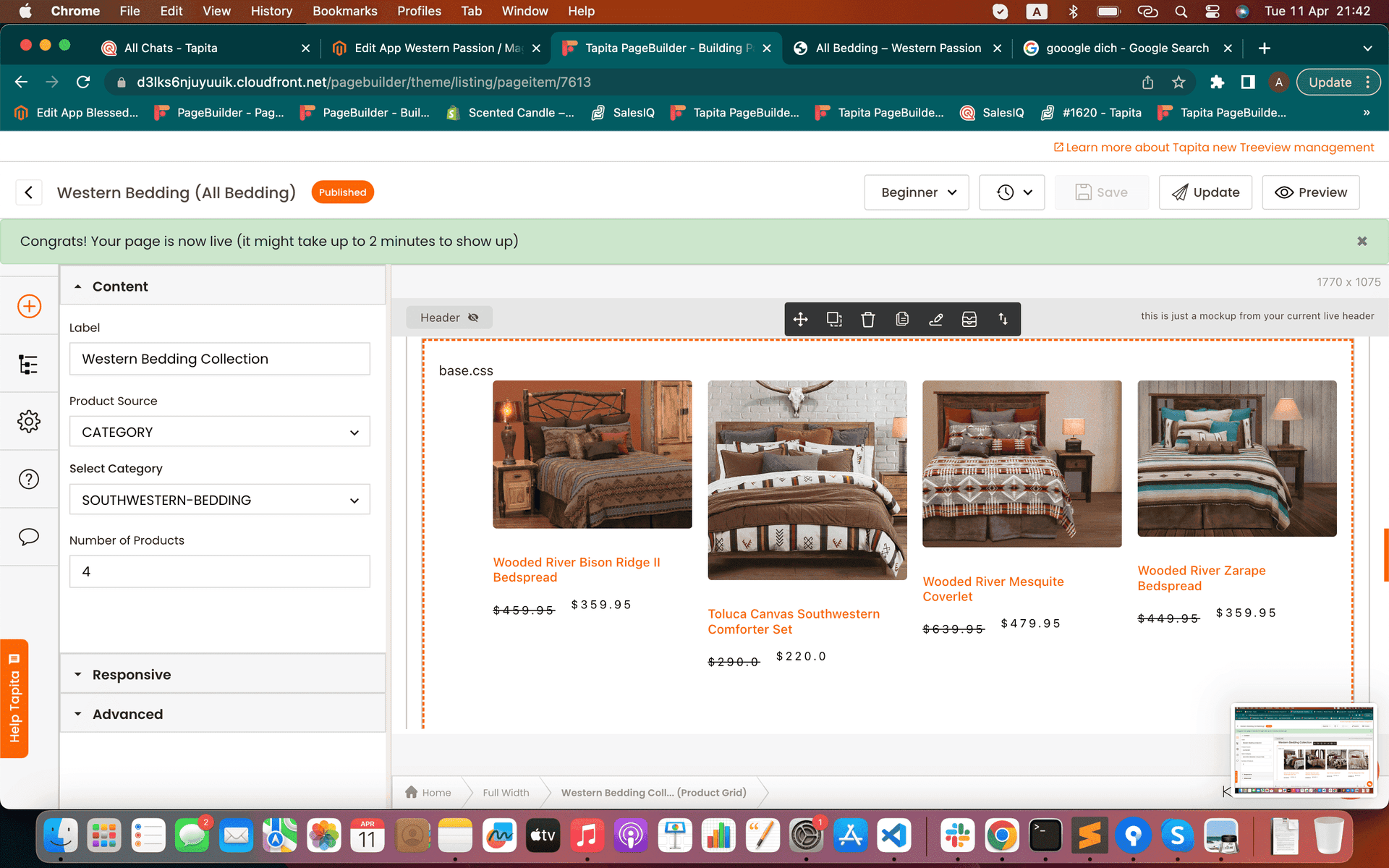Viewport: 1389px width, 868px height.
Task: Click the Preview button
Action: [1311, 192]
